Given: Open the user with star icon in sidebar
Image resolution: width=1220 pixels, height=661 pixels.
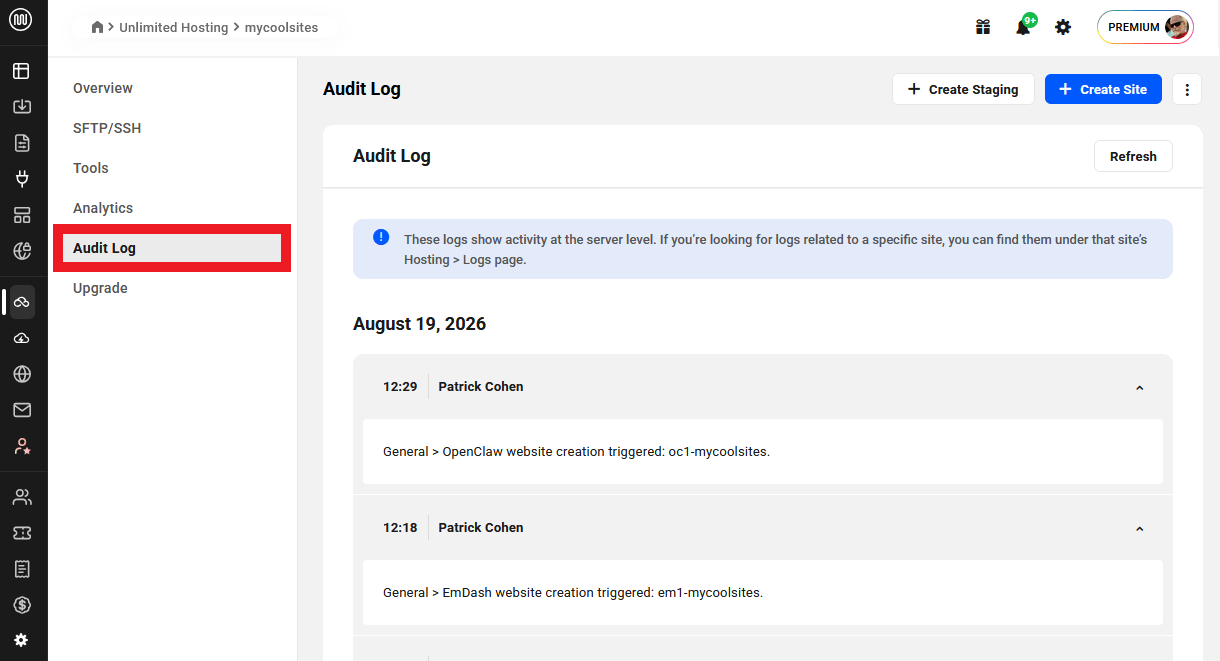Looking at the screenshot, I should 21,446.
